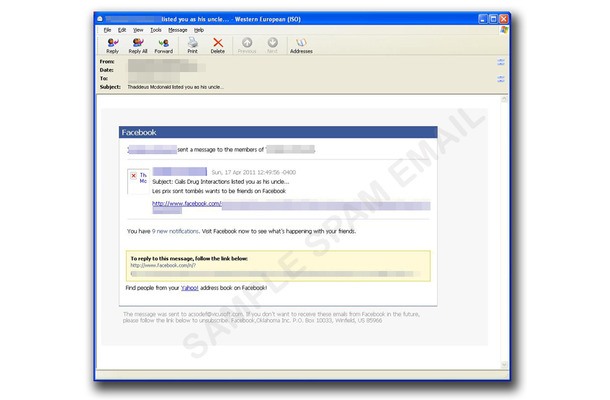This screenshot has width=610, height=400.
Task: Click the scroll down arrow of message pane
Action: pyautogui.click(x=504, y=365)
